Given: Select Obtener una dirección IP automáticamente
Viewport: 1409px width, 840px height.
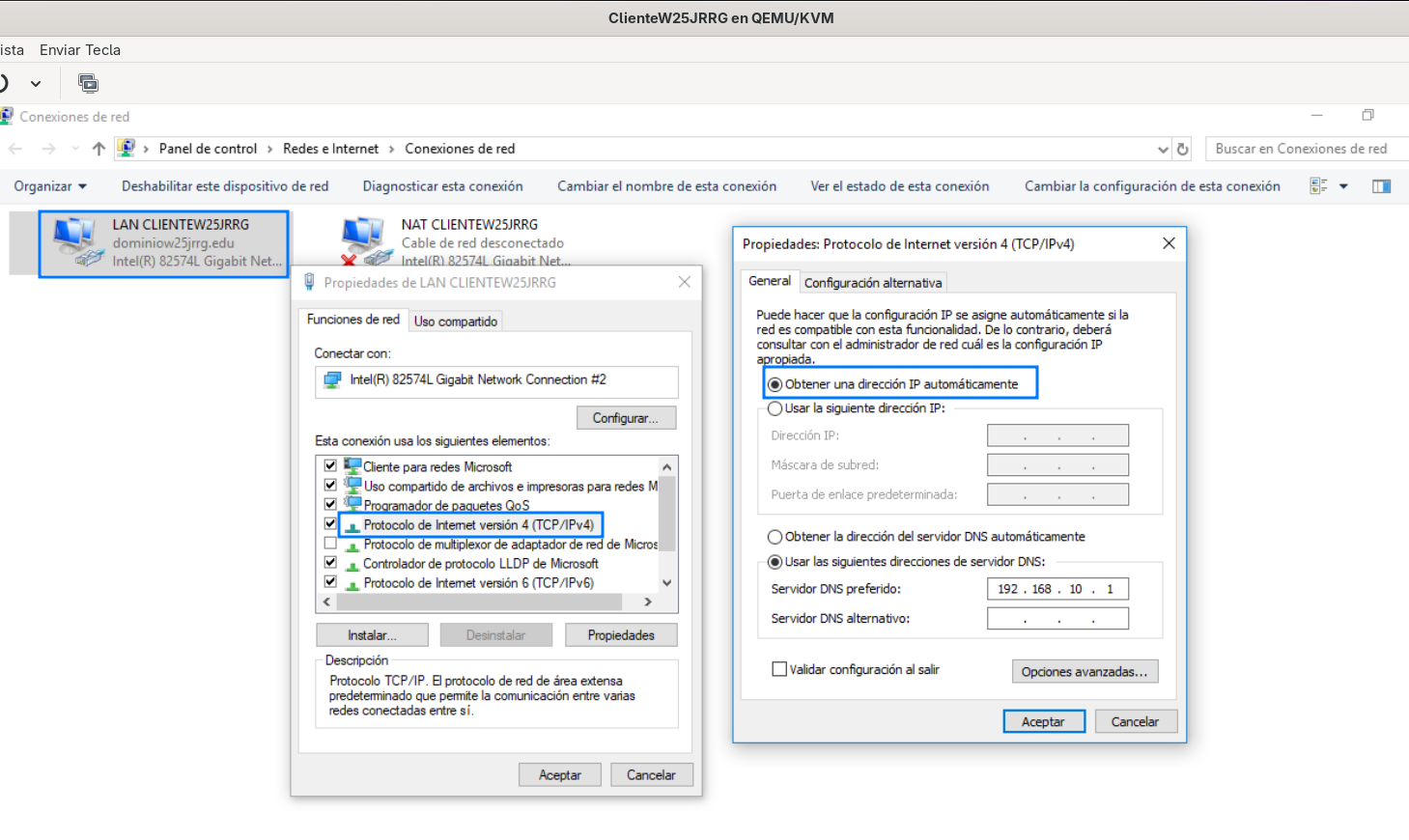Looking at the screenshot, I should pos(775,384).
